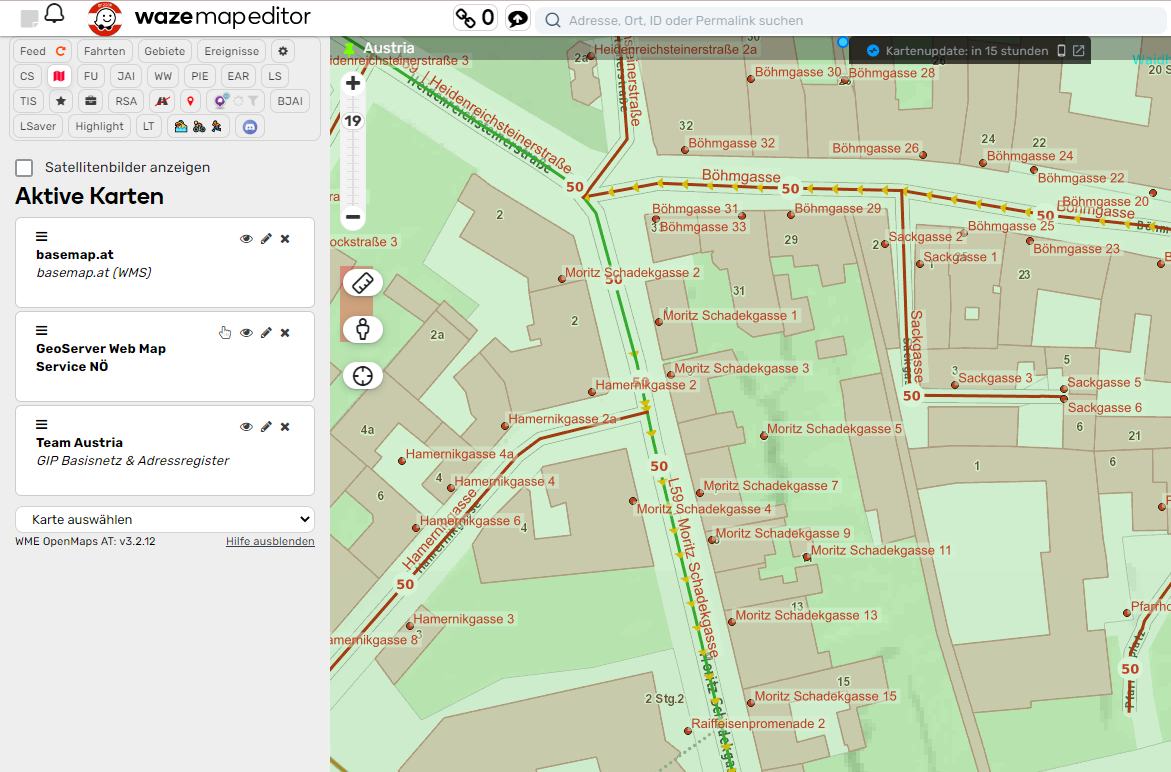
Task: Edit the basemap.at layer with pencil
Action: (x=266, y=239)
